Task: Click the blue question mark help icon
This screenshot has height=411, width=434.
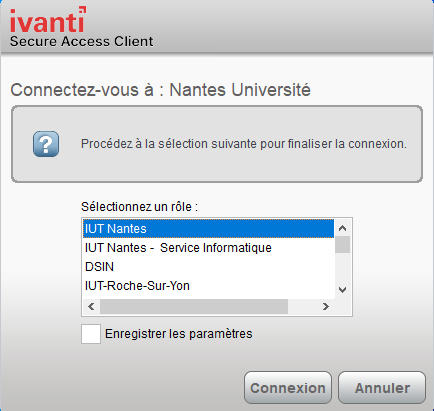Action: pyautogui.click(x=46, y=144)
